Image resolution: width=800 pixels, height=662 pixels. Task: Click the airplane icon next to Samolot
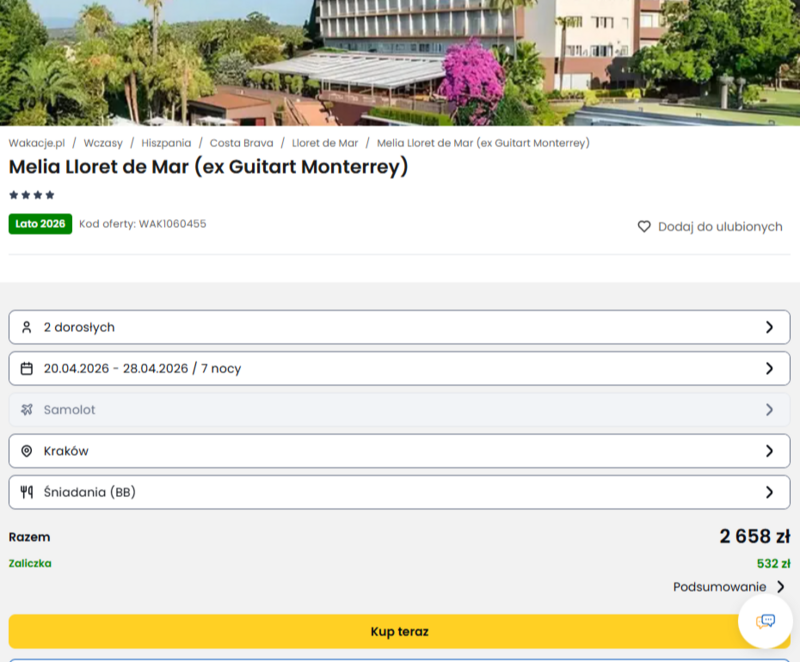coord(27,410)
